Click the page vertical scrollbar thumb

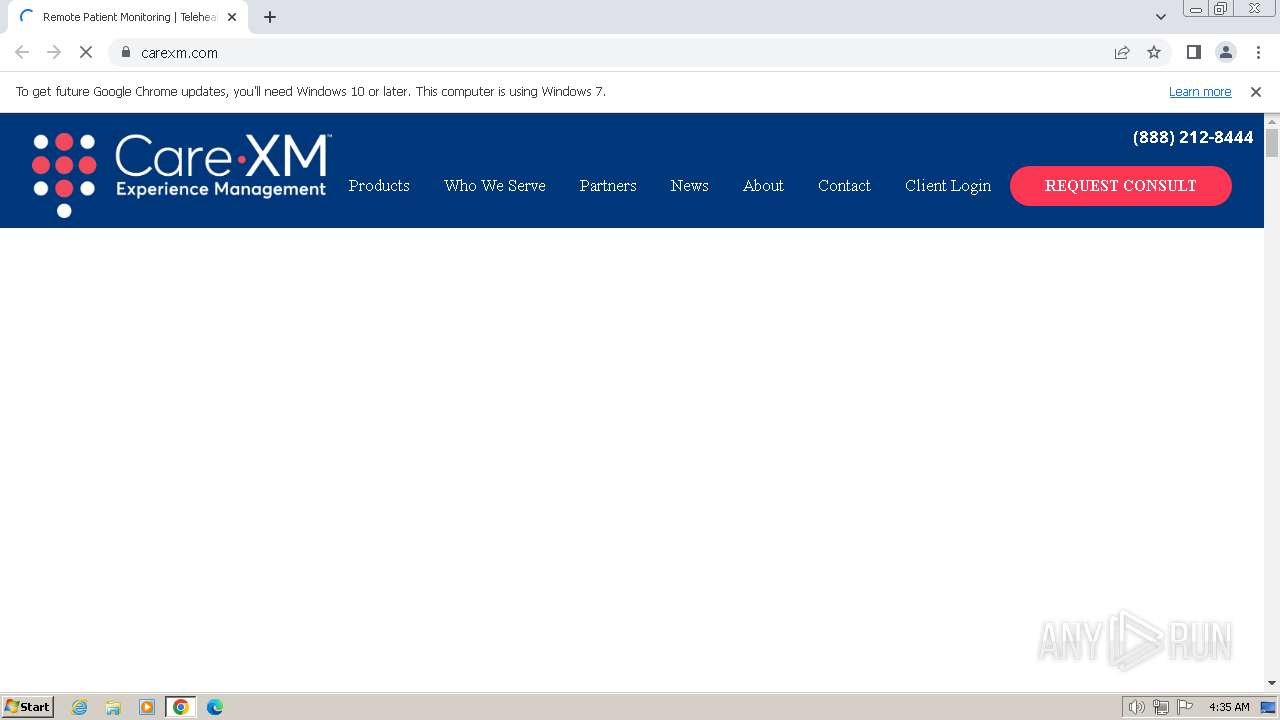click(x=1272, y=142)
